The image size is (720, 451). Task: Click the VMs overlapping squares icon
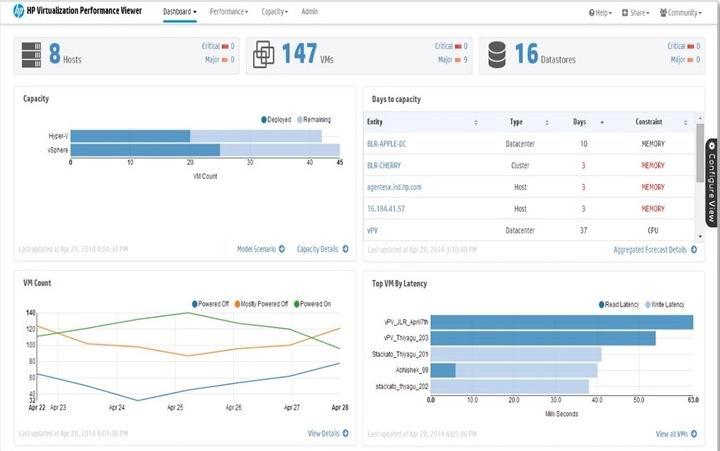click(264, 54)
